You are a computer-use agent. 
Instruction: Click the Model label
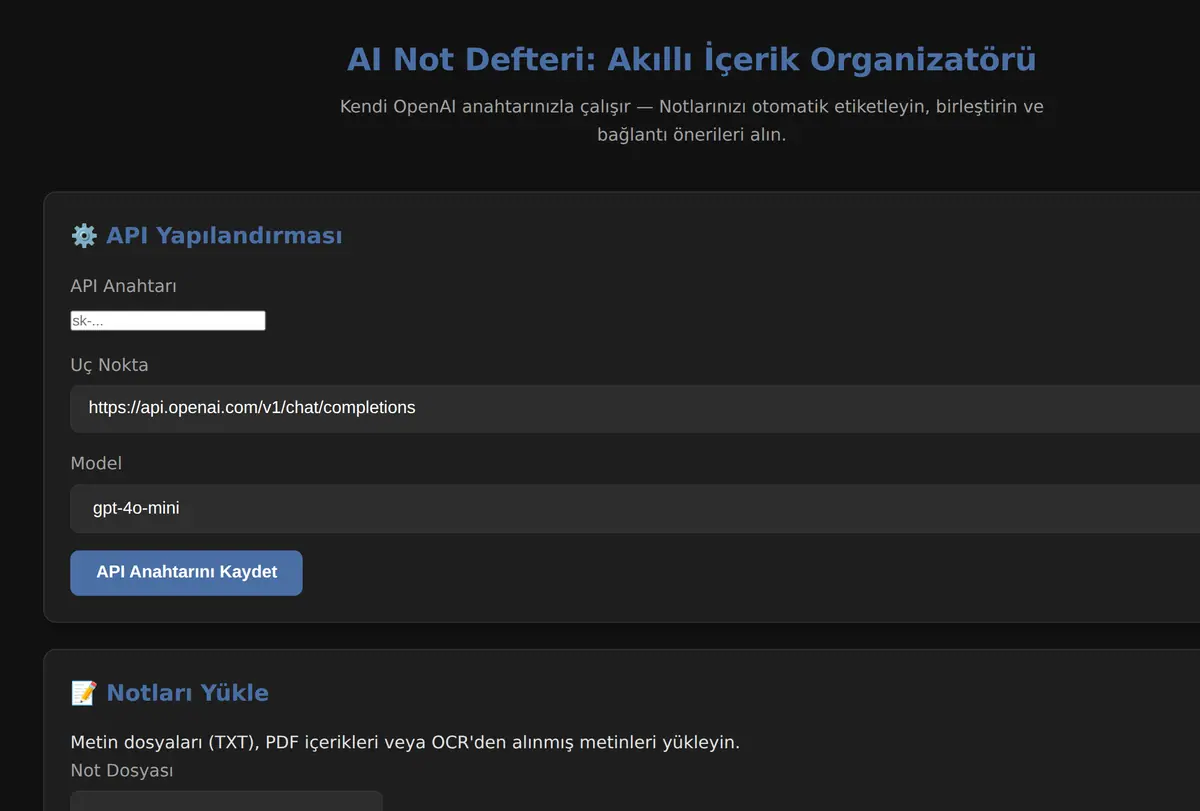pyautogui.click(x=96, y=463)
